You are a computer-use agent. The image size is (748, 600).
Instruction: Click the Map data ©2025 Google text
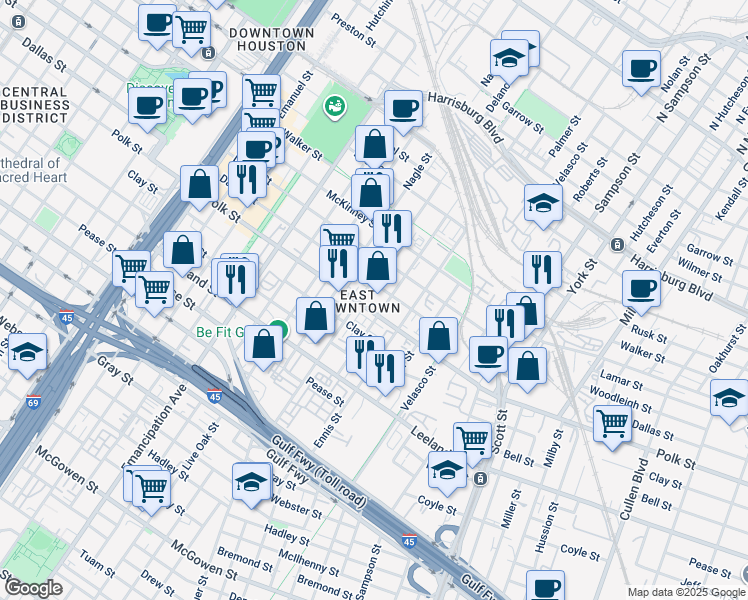pyautogui.click(x=686, y=593)
